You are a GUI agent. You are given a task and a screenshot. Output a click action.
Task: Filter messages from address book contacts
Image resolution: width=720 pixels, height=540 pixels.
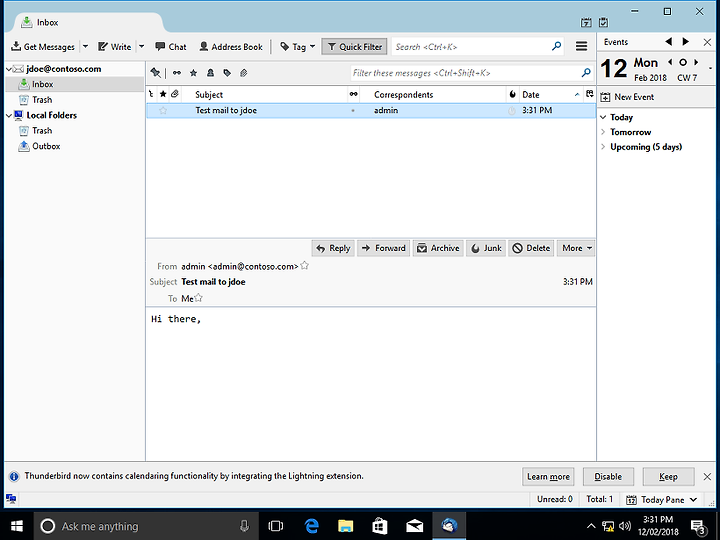(x=210, y=73)
